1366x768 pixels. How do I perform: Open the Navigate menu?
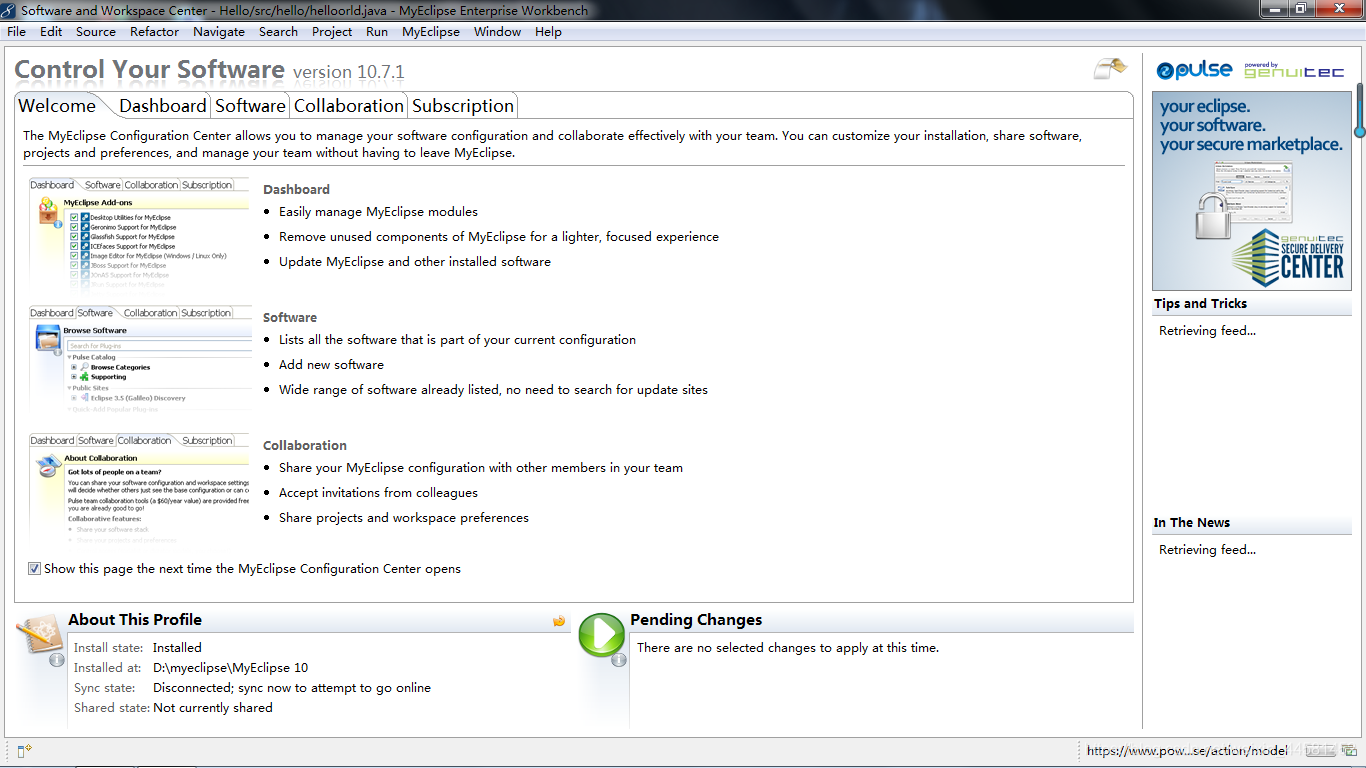point(219,31)
